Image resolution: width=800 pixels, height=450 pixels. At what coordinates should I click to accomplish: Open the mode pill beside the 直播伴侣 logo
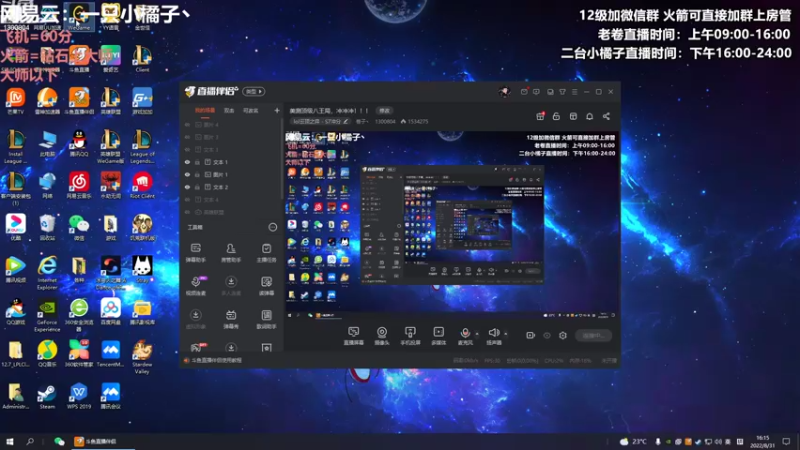pyautogui.click(x=254, y=92)
